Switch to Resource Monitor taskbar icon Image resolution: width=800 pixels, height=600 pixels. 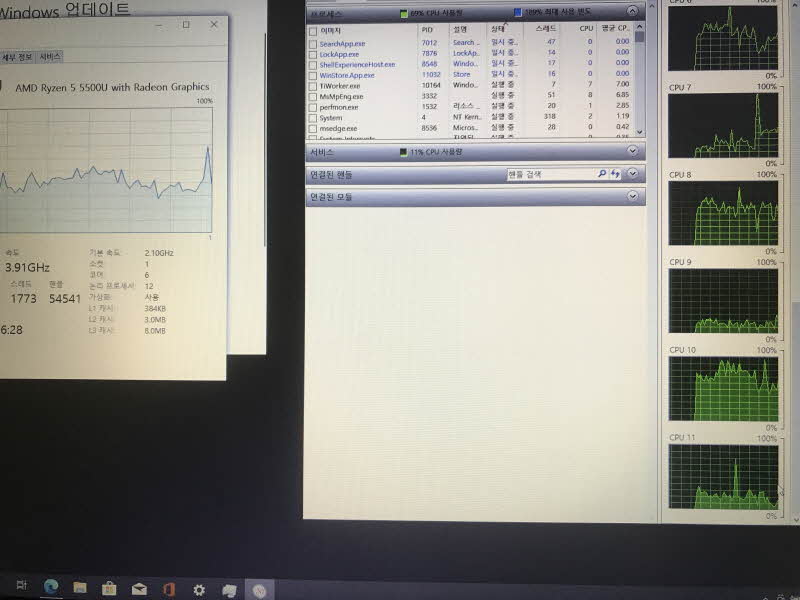(259, 591)
